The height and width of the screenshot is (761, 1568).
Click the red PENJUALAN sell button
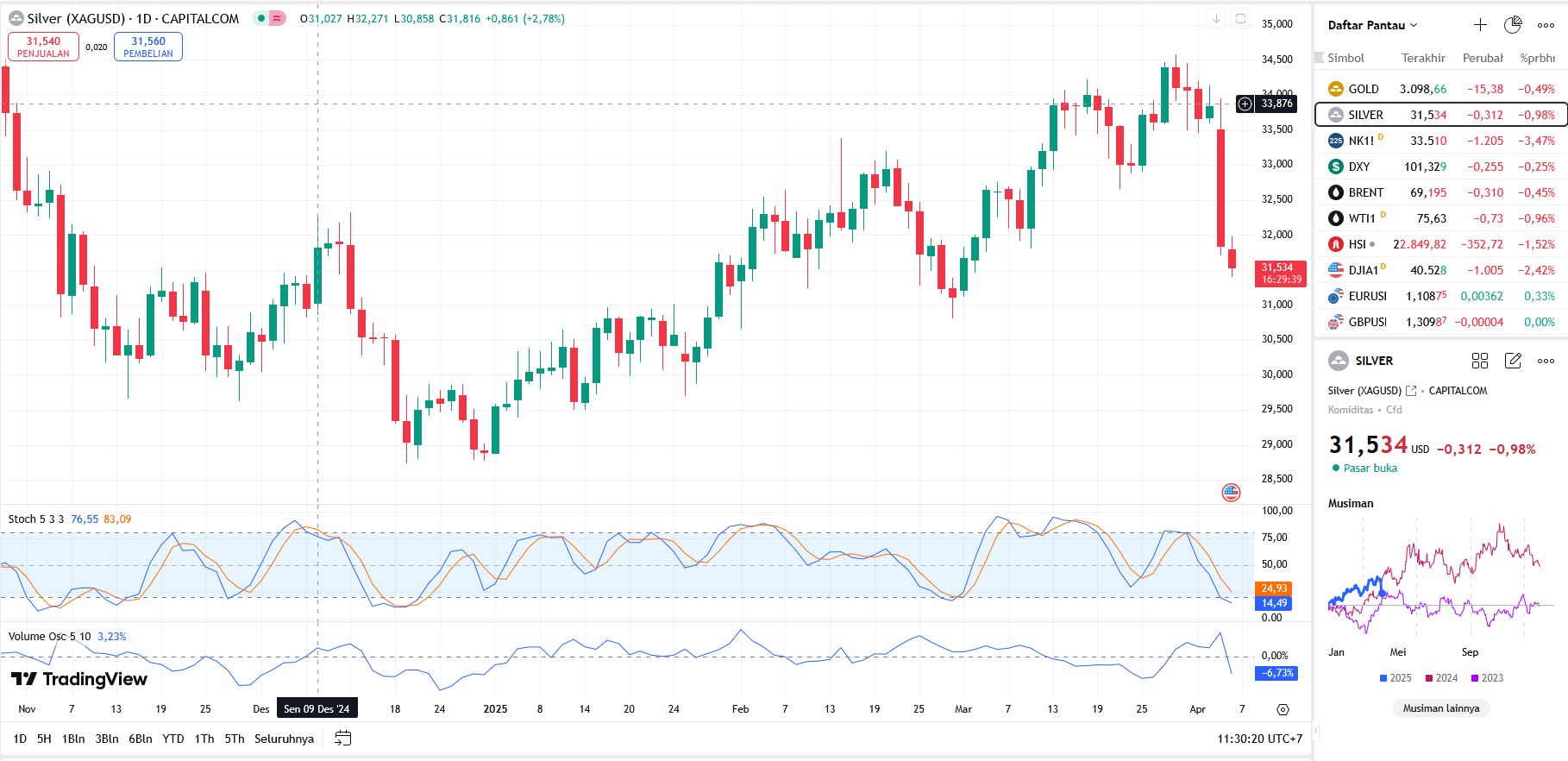point(43,47)
